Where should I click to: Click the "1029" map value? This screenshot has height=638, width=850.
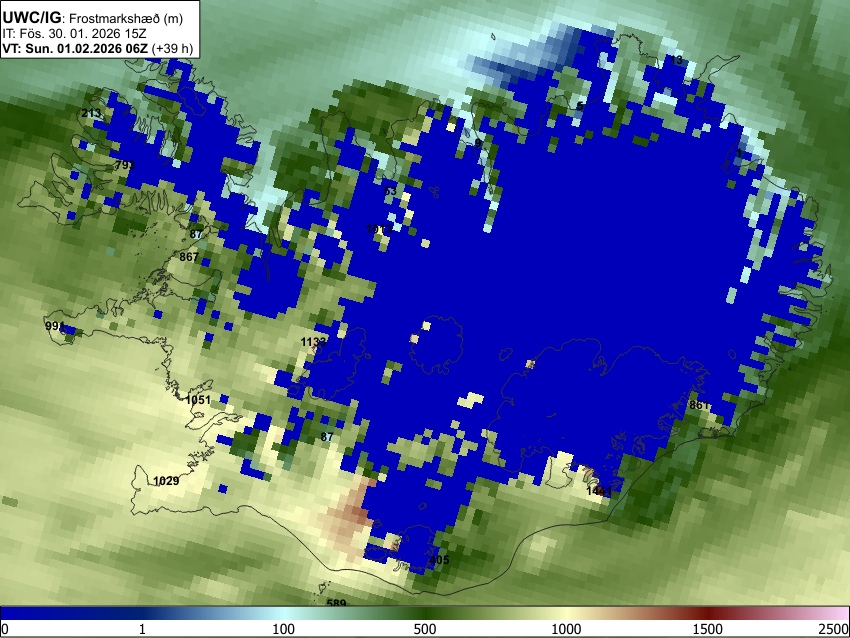pyautogui.click(x=166, y=481)
